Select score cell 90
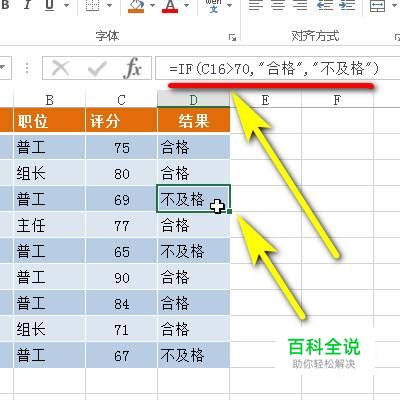Viewport: 400px width, 400px height. tap(121, 277)
